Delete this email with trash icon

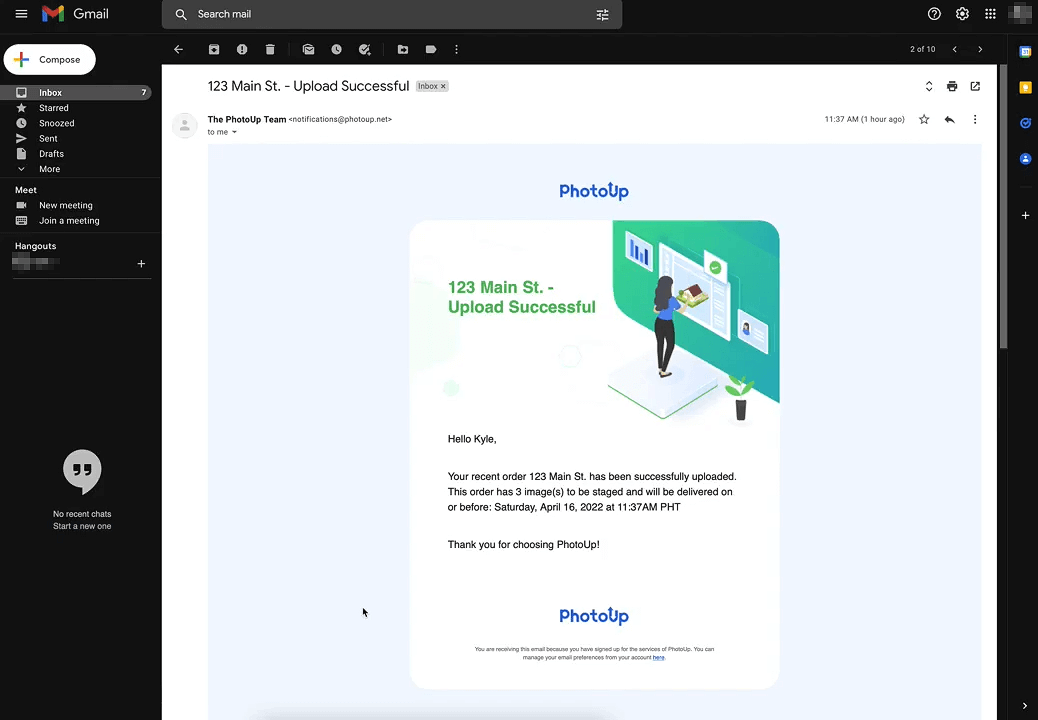click(x=270, y=50)
